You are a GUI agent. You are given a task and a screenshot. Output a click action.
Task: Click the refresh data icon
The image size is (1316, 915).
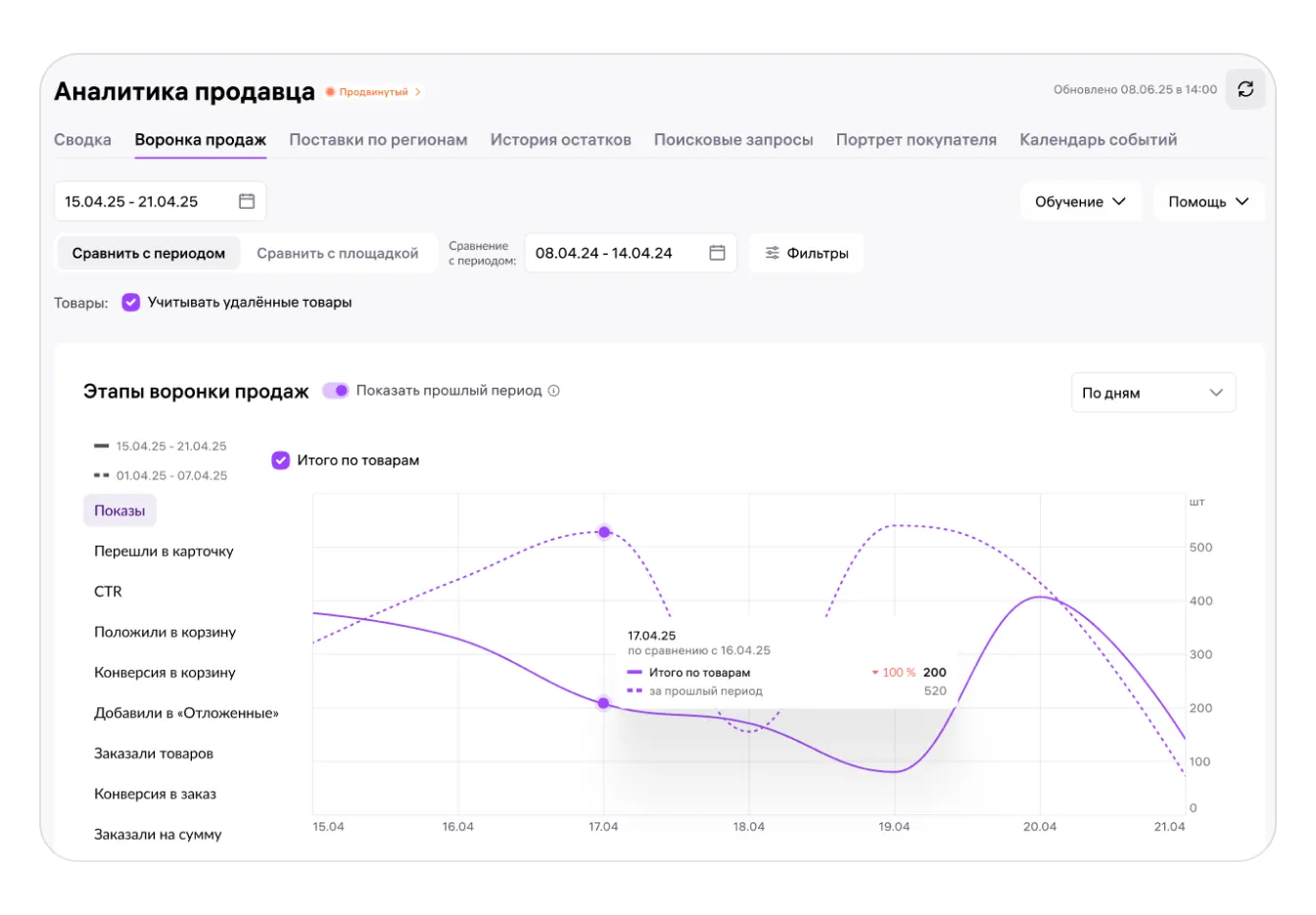point(1245,89)
